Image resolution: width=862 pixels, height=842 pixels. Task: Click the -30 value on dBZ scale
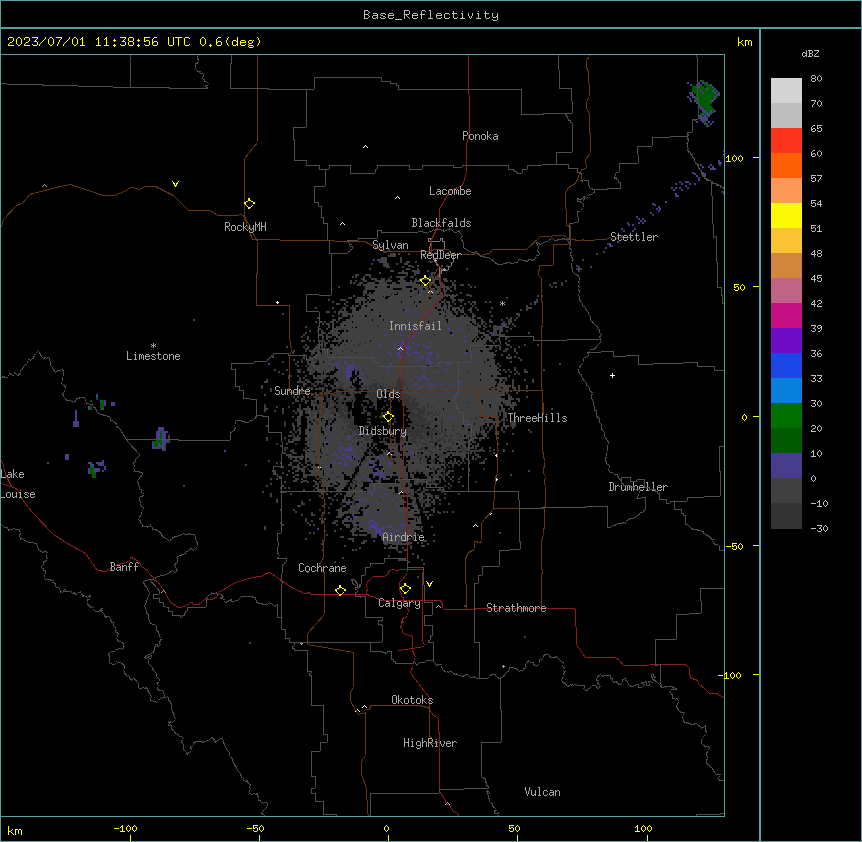coord(819,529)
